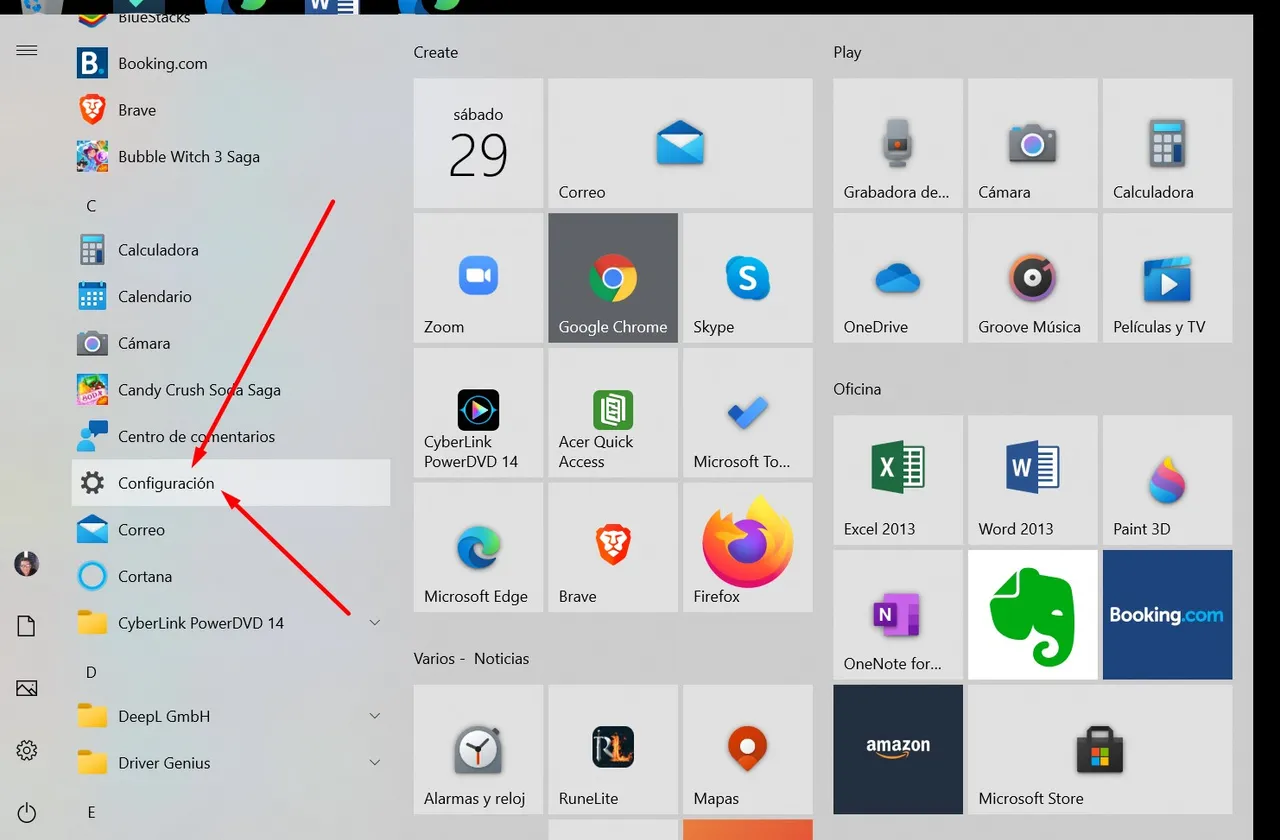Expand the CyberLink PowerDVD 14 folder chevron
The image size is (1280, 840).
coord(375,623)
